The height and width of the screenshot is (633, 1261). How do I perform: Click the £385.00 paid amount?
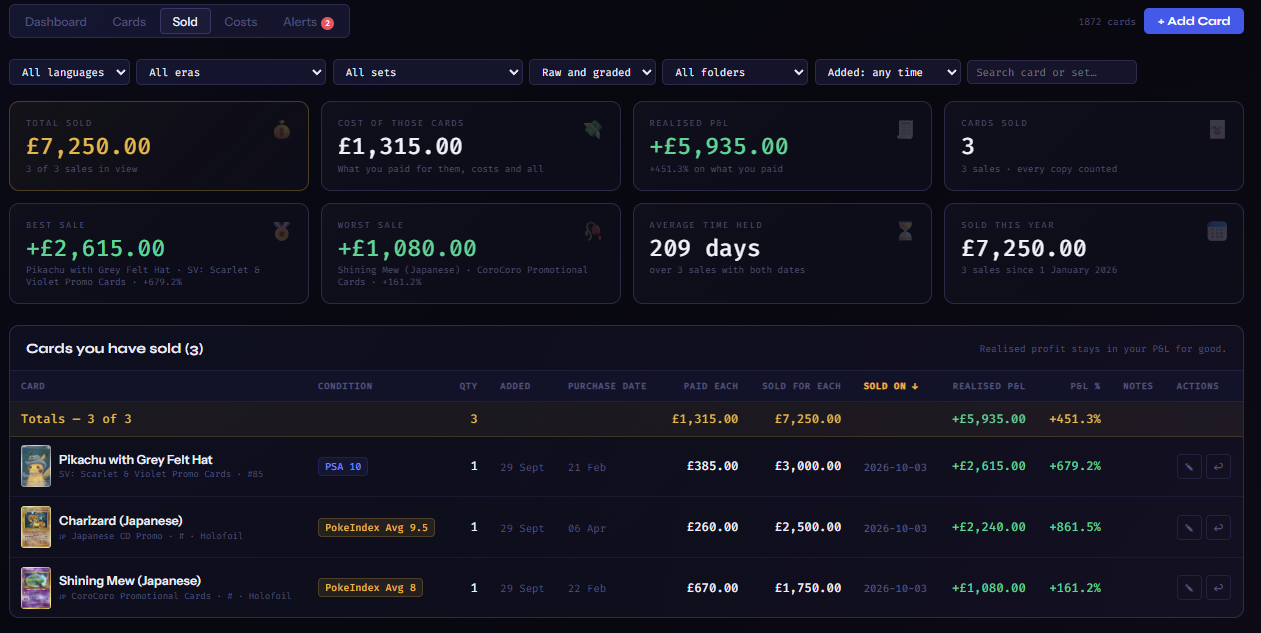click(713, 467)
